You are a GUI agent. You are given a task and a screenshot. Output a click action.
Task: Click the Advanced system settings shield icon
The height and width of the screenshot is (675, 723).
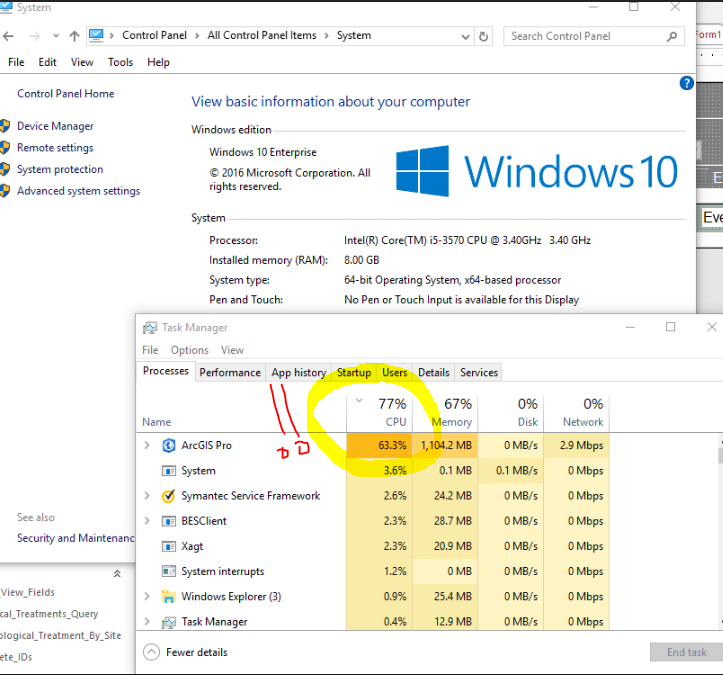(5, 191)
